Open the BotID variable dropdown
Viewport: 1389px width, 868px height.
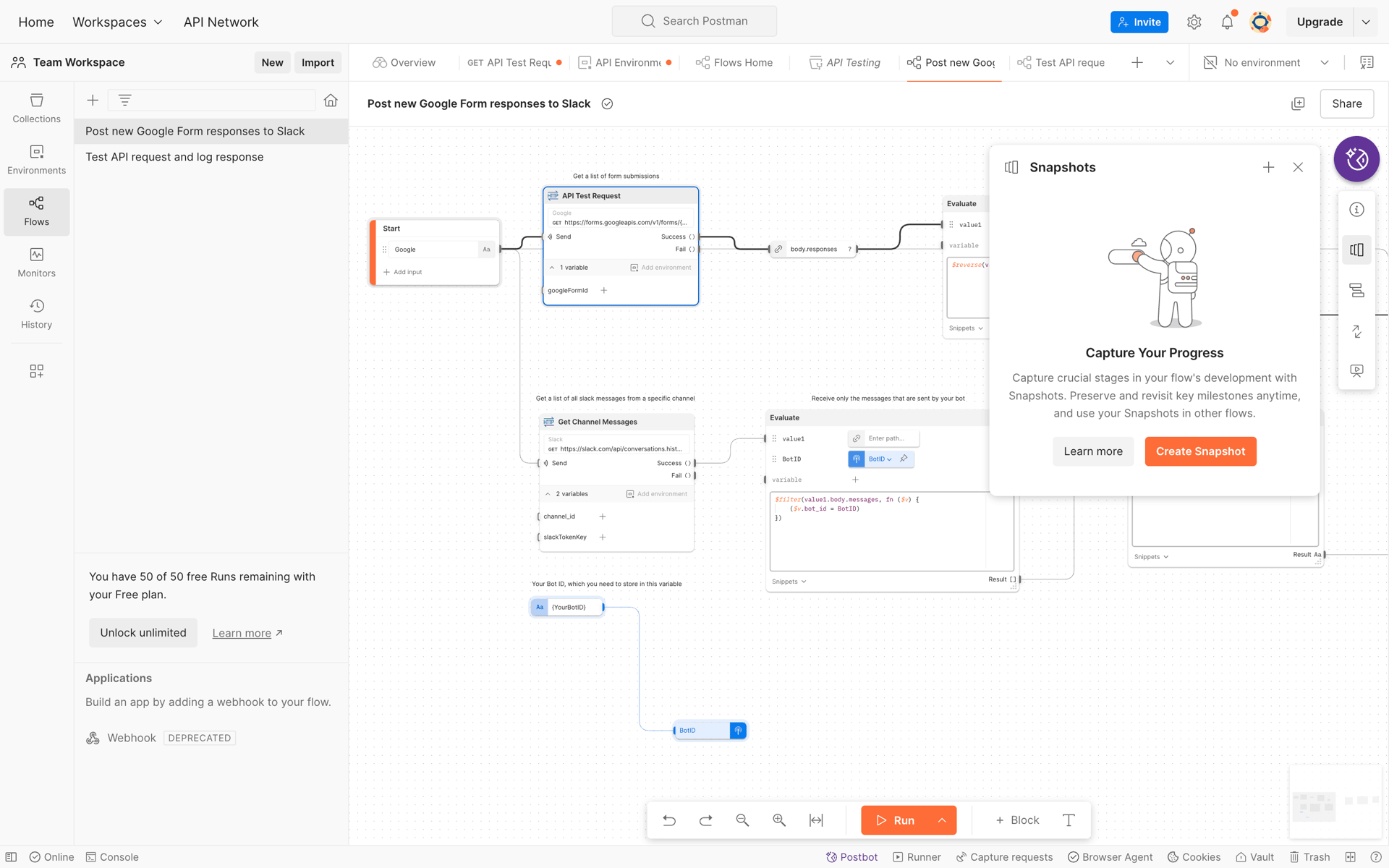[880, 459]
